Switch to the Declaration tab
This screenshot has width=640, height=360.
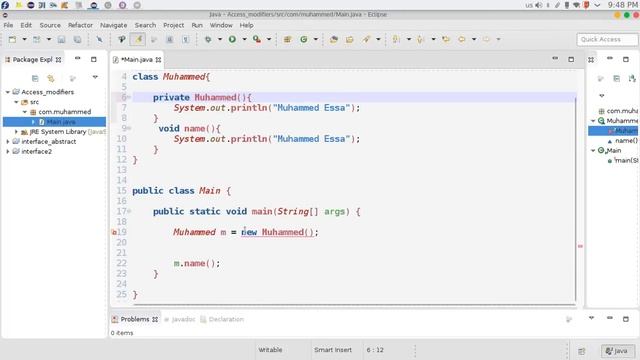point(222,319)
